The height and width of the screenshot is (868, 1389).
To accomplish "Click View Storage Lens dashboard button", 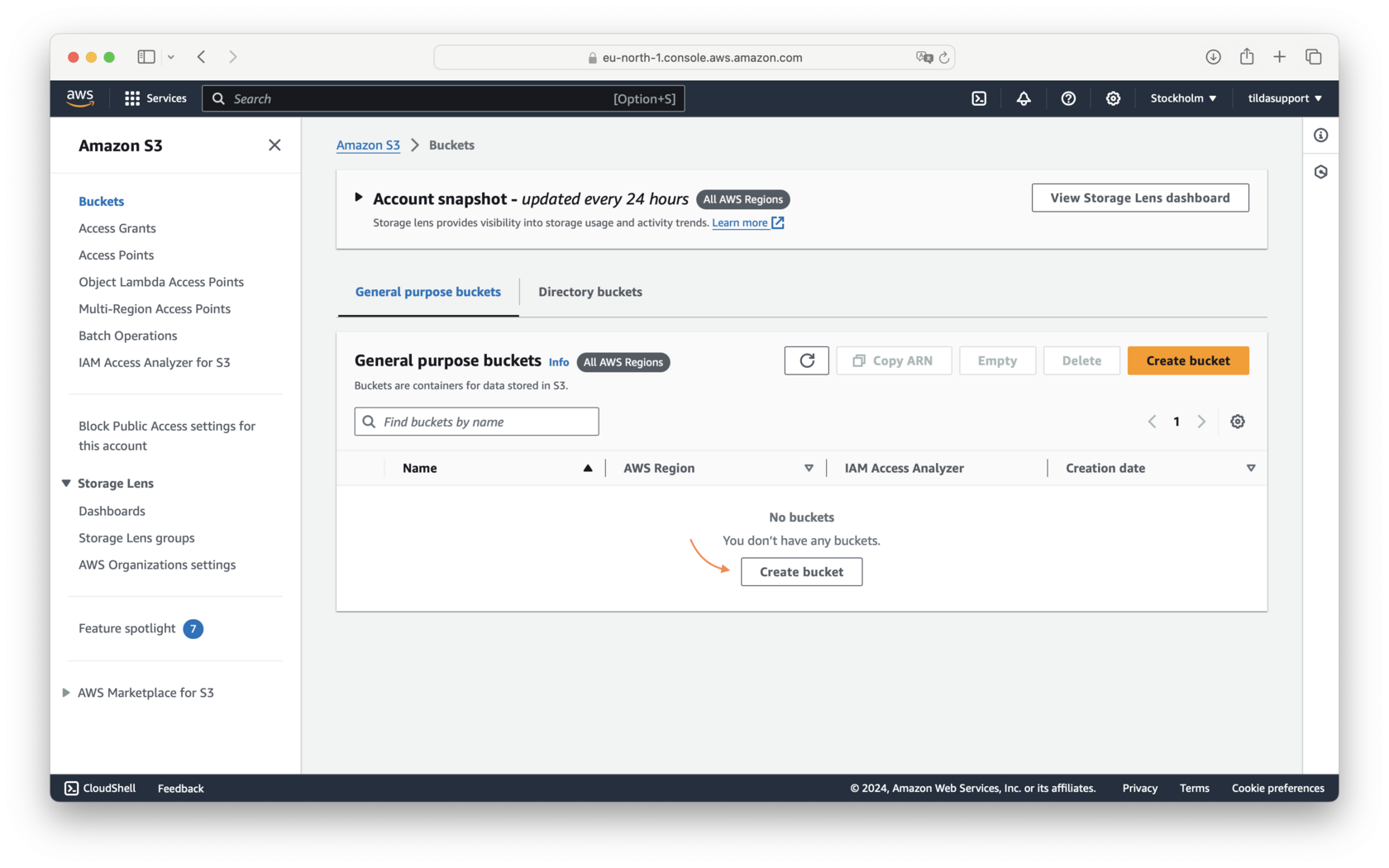I will [x=1140, y=198].
